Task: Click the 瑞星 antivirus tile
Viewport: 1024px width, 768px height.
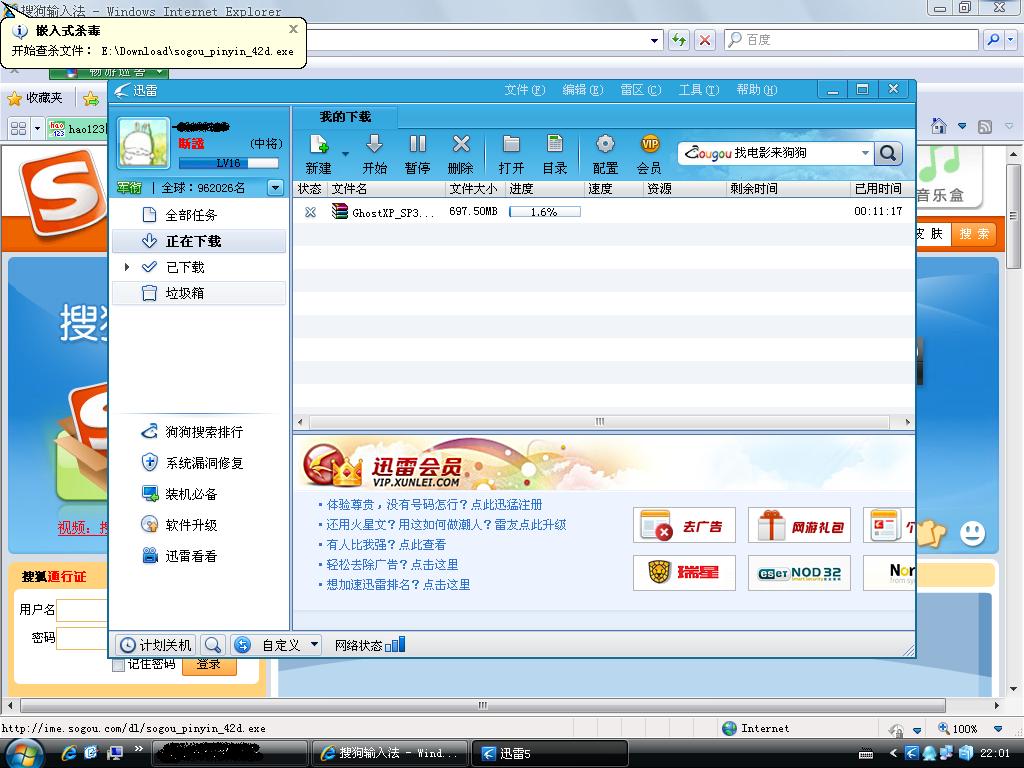Action: [x=684, y=573]
